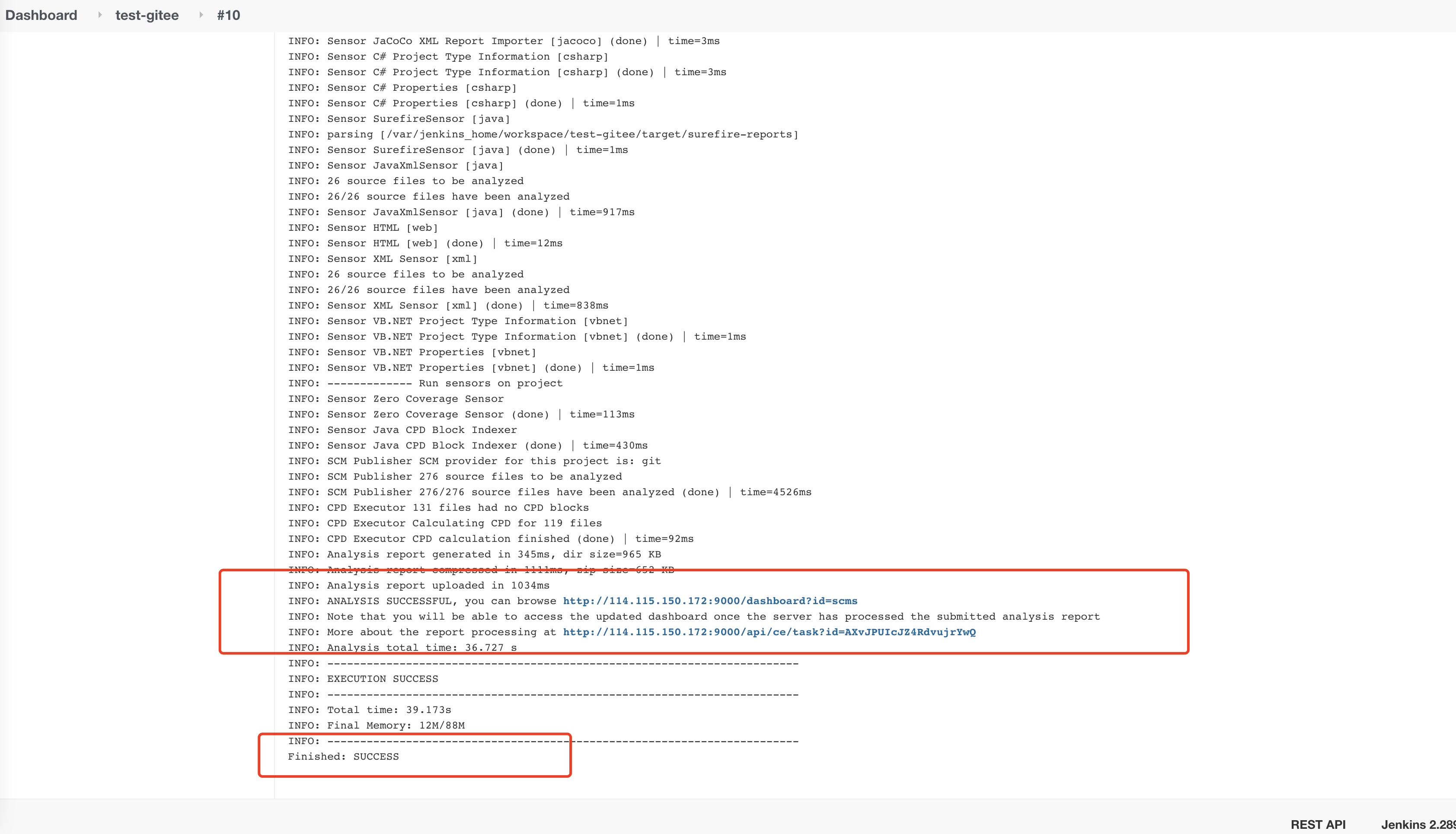Click 'Zero Coverage Sensor (done)' time=113ms line
1456x834 pixels.
461,414
